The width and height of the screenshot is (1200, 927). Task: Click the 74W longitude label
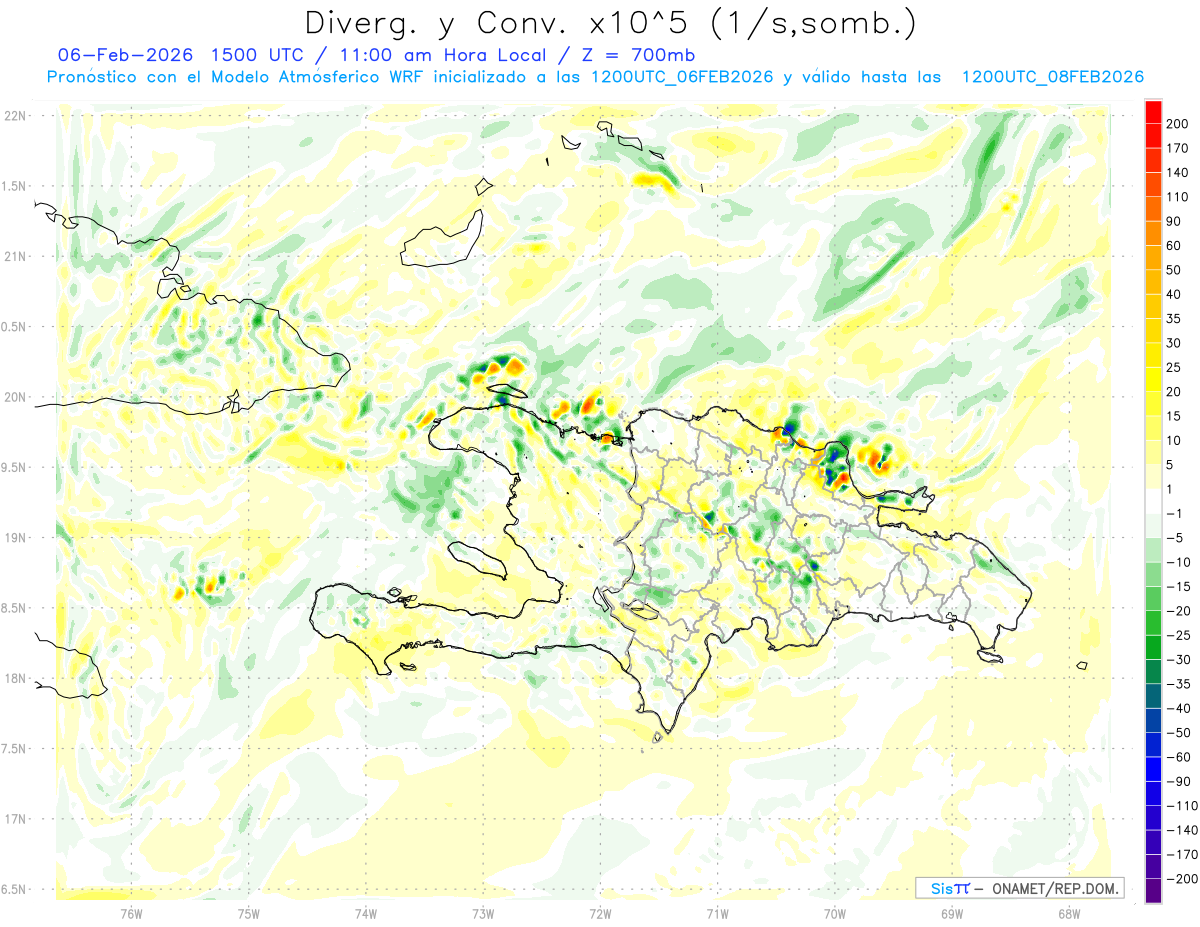tap(366, 912)
